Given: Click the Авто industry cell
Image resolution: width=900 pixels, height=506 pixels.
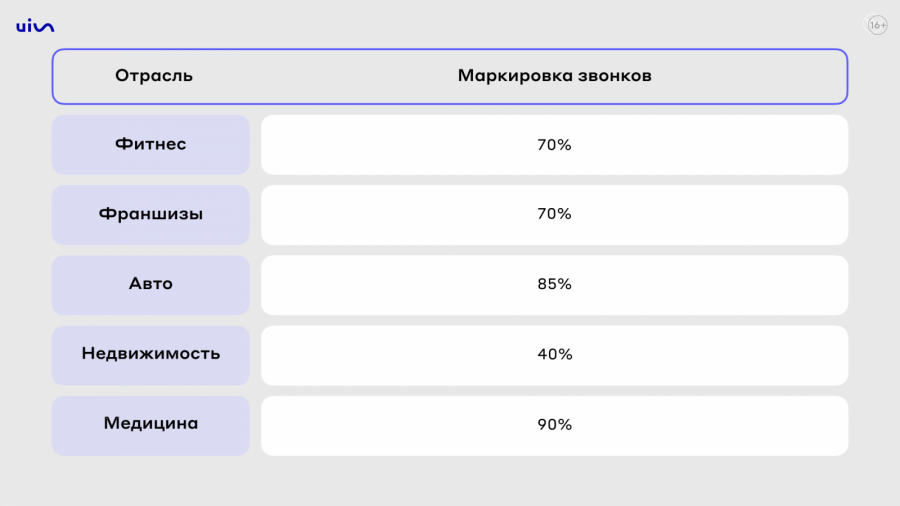Looking at the screenshot, I should [151, 285].
